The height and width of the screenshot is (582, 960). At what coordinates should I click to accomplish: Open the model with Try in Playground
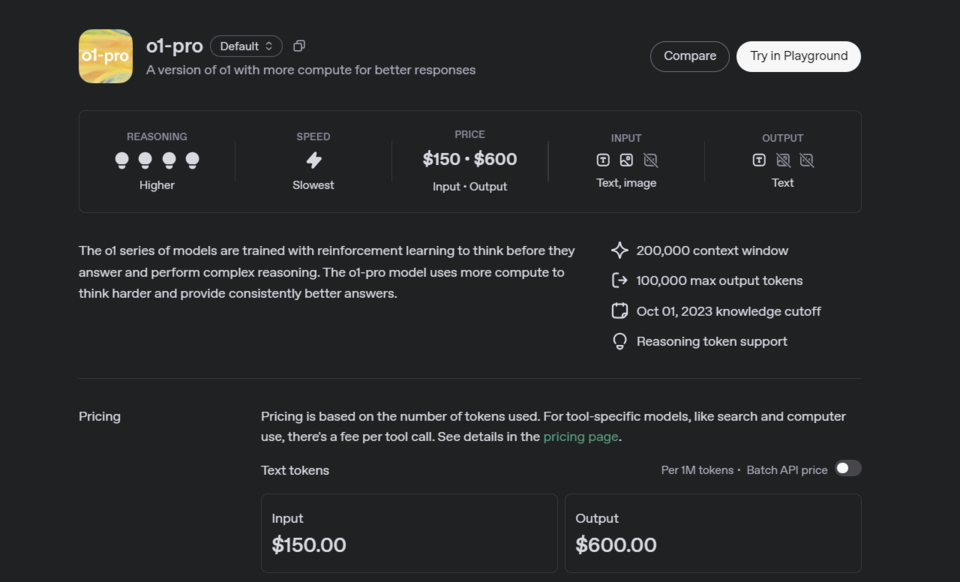point(798,56)
